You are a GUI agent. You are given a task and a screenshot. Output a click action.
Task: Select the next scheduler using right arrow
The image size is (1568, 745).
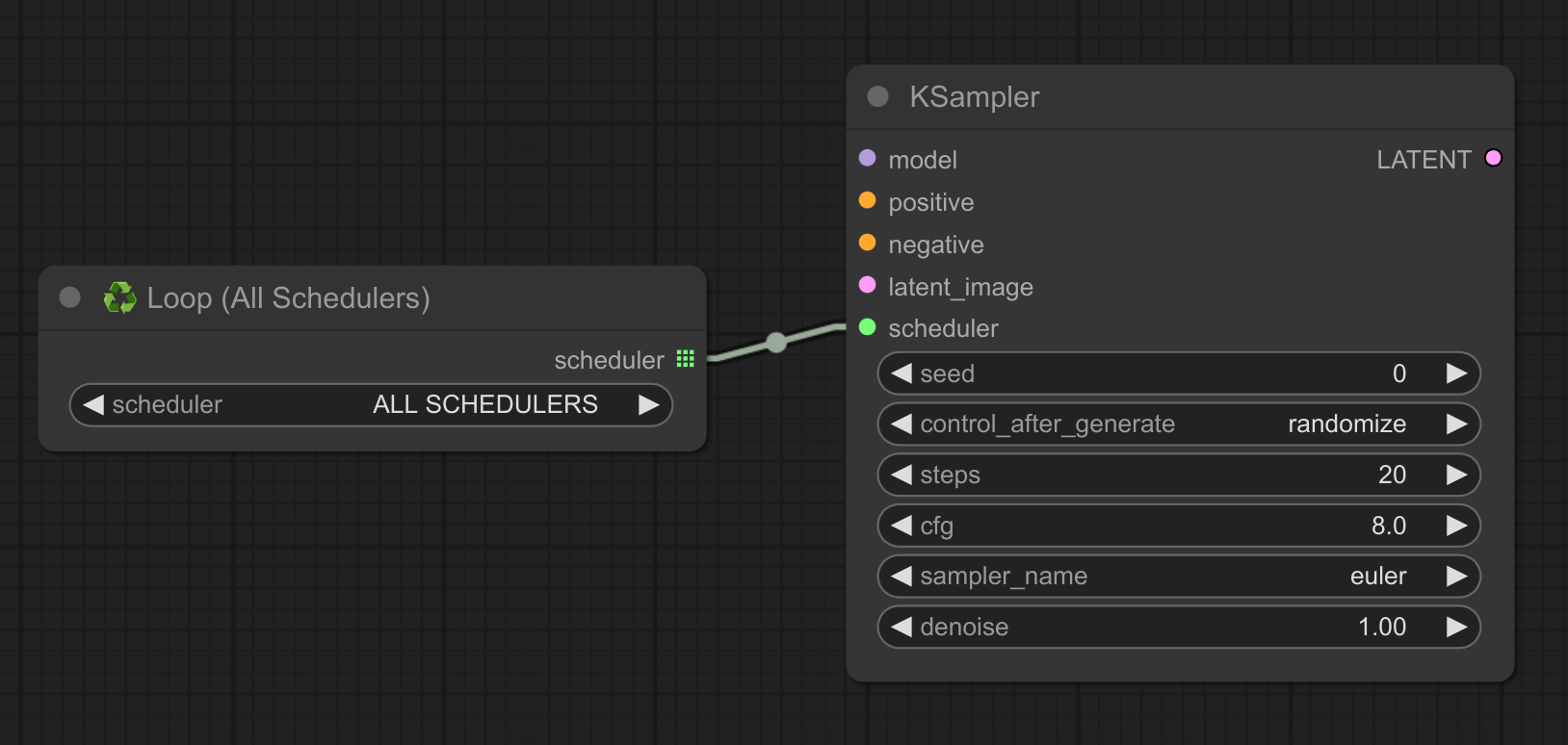(649, 405)
